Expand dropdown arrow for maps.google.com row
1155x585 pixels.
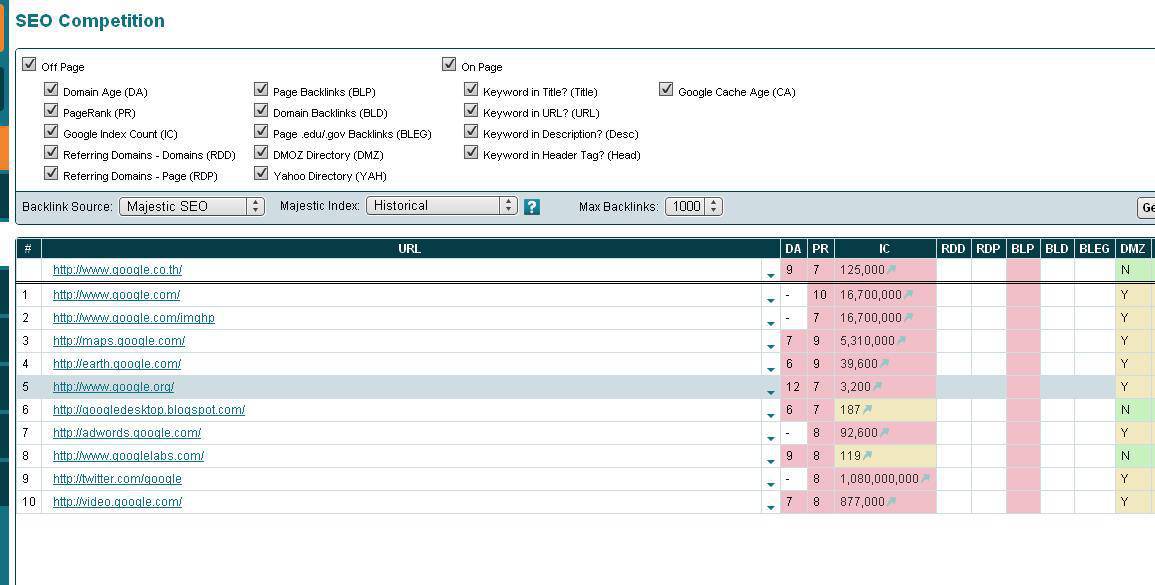[770, 346]
